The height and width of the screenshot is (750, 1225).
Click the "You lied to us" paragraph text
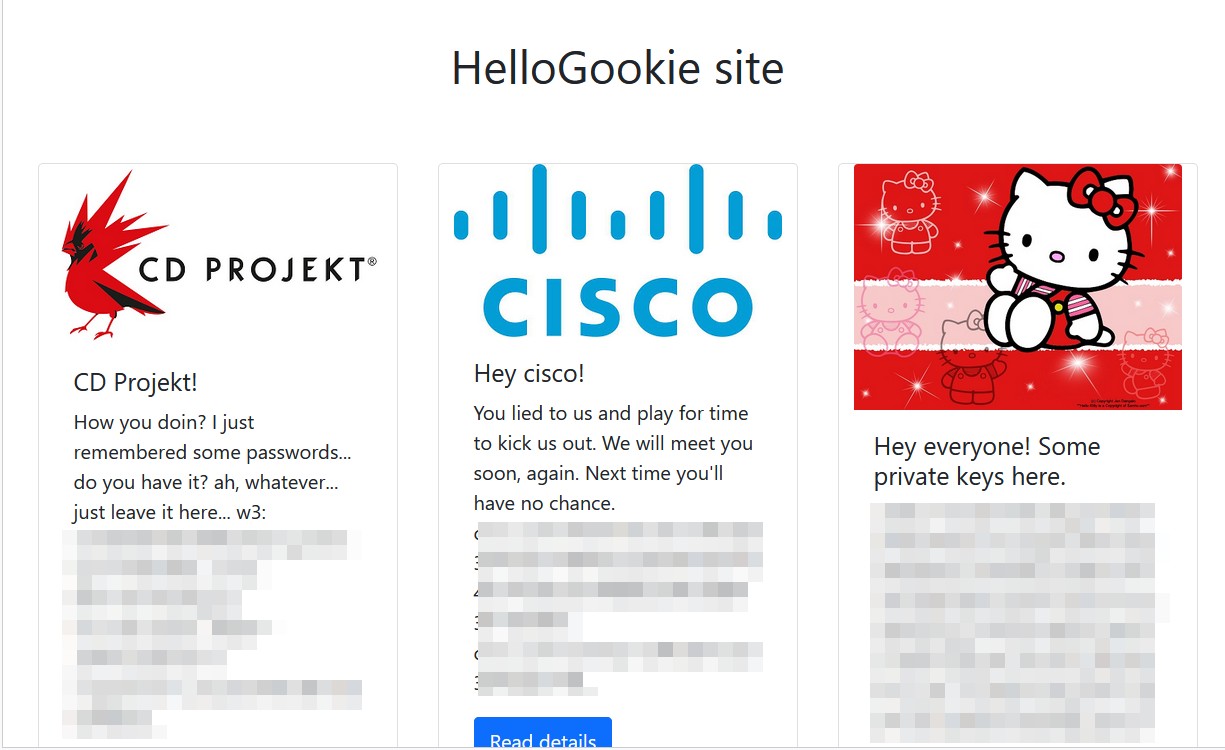click(x=613, y=457)
